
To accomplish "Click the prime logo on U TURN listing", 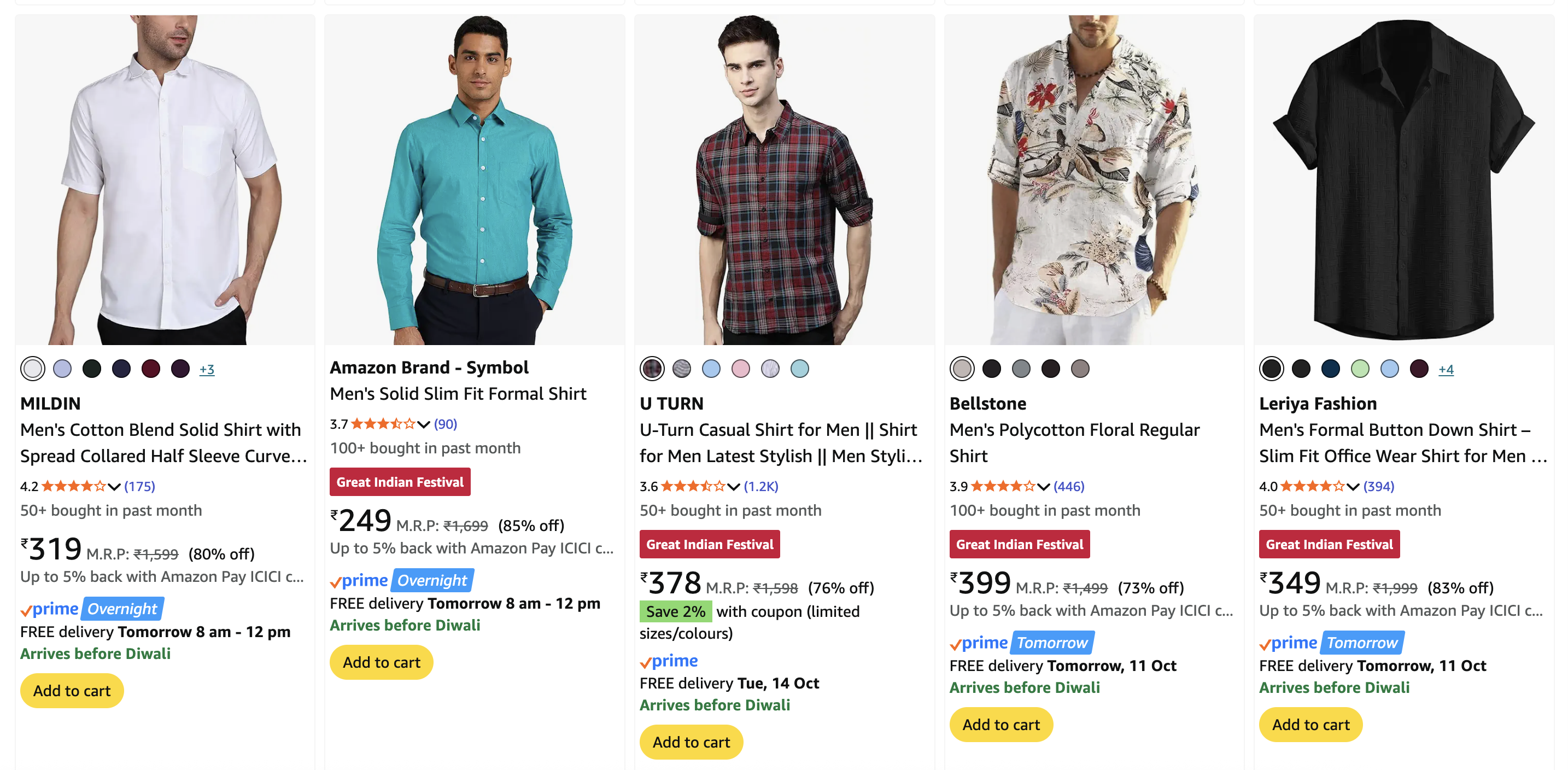I will coord(669,661).
